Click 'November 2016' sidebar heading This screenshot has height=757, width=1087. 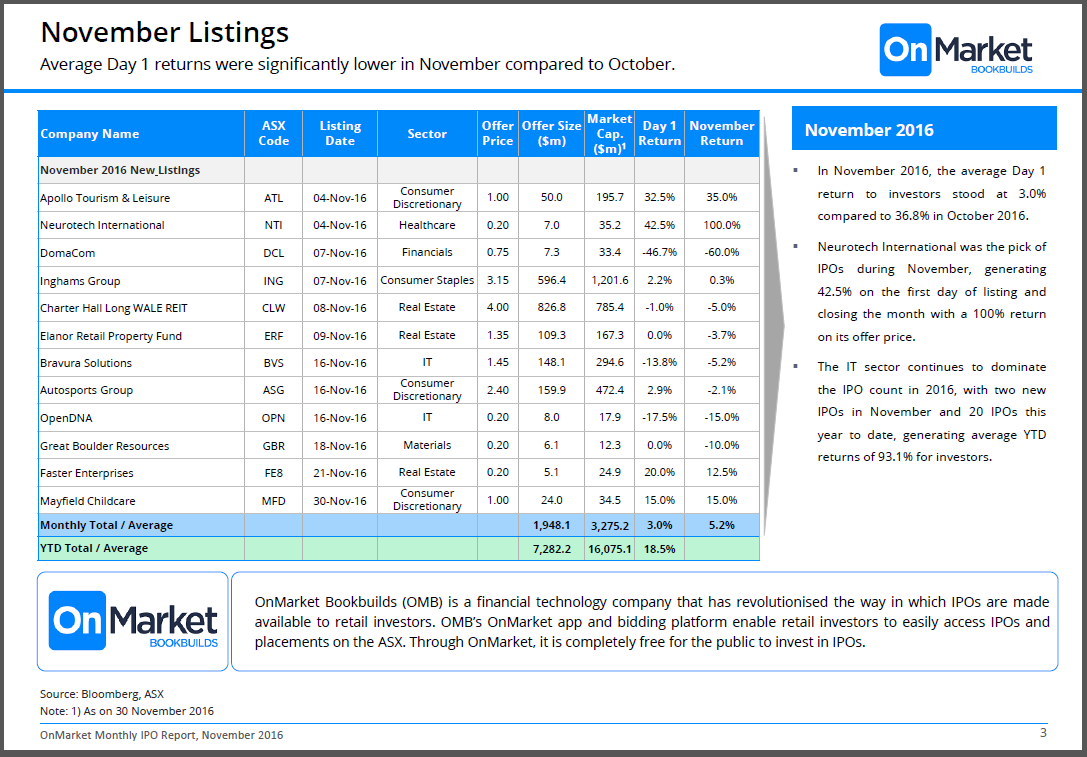pos(869,130)
